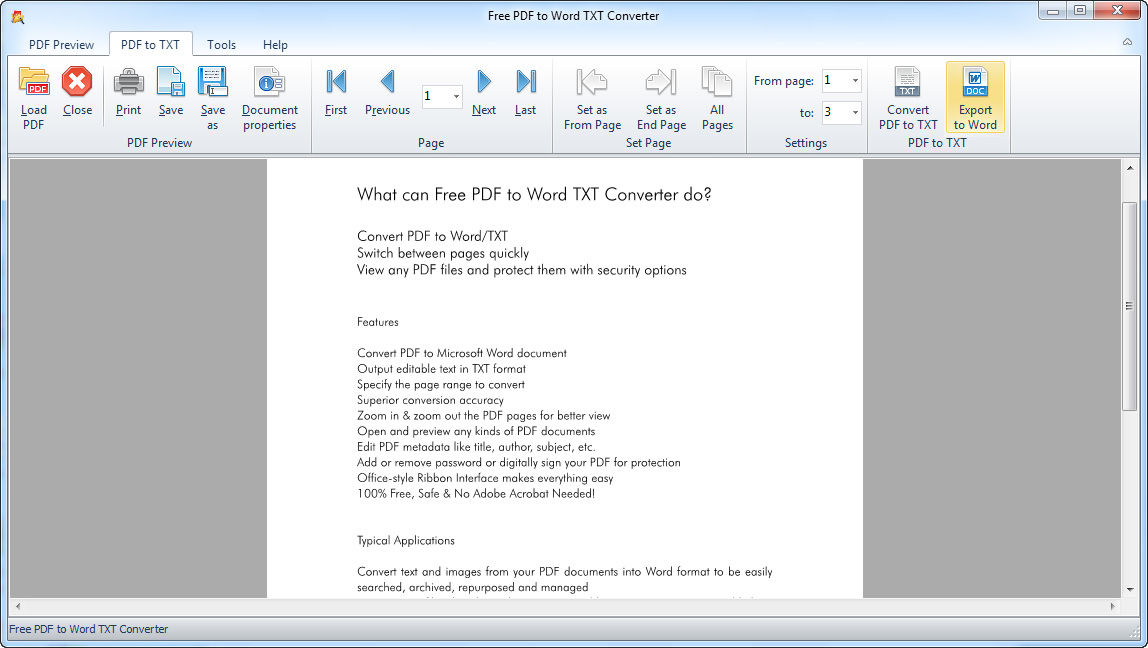Click 'Add or remove password or digitally sign' line
The width and height of the screenshot is (1148, 648).
518,463
